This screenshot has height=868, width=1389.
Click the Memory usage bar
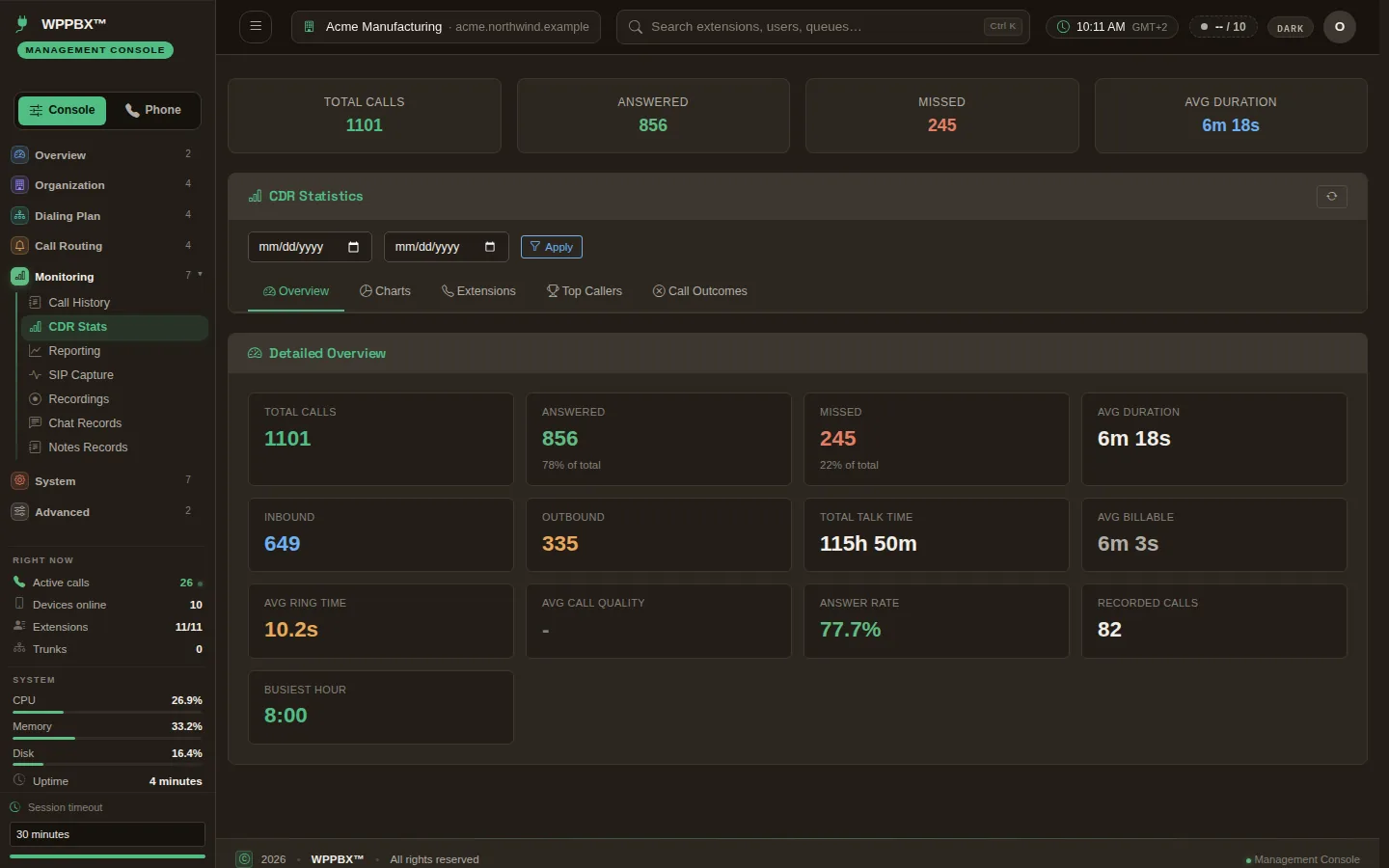(107, 738)
